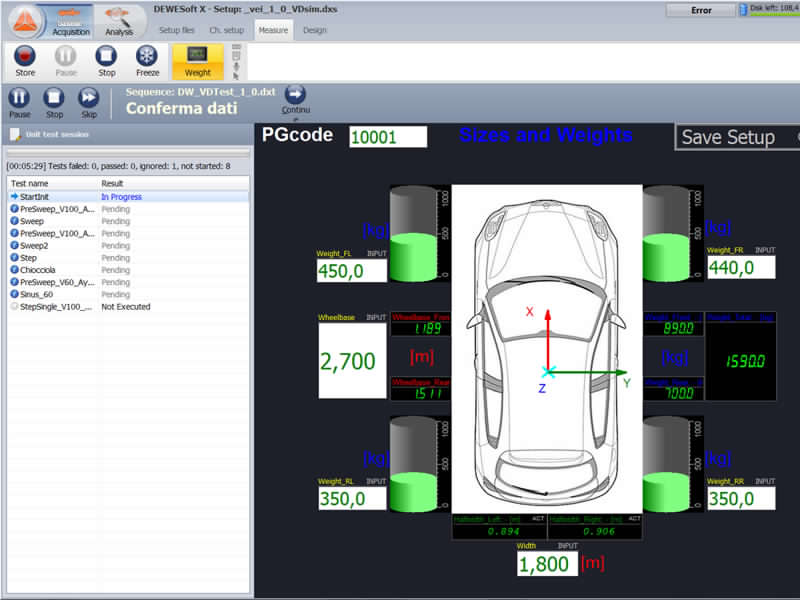Open the Ch. setup tab

227,30
